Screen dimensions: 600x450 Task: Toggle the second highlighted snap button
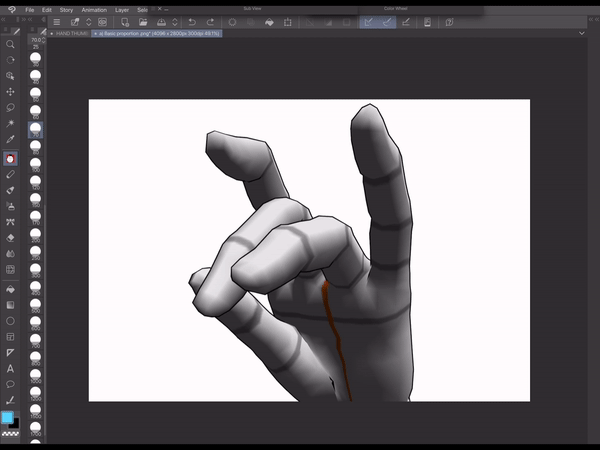(x=386, y=21)
